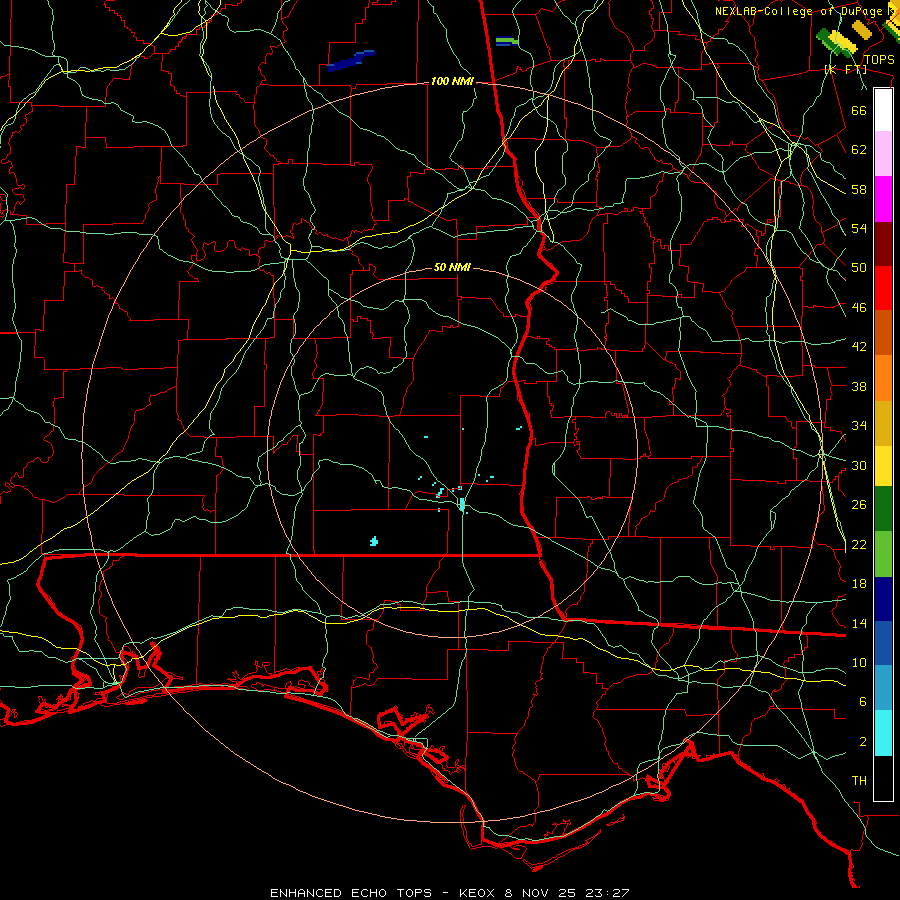
Task: Click the legend value 50
Action: [x=859, y=268]
